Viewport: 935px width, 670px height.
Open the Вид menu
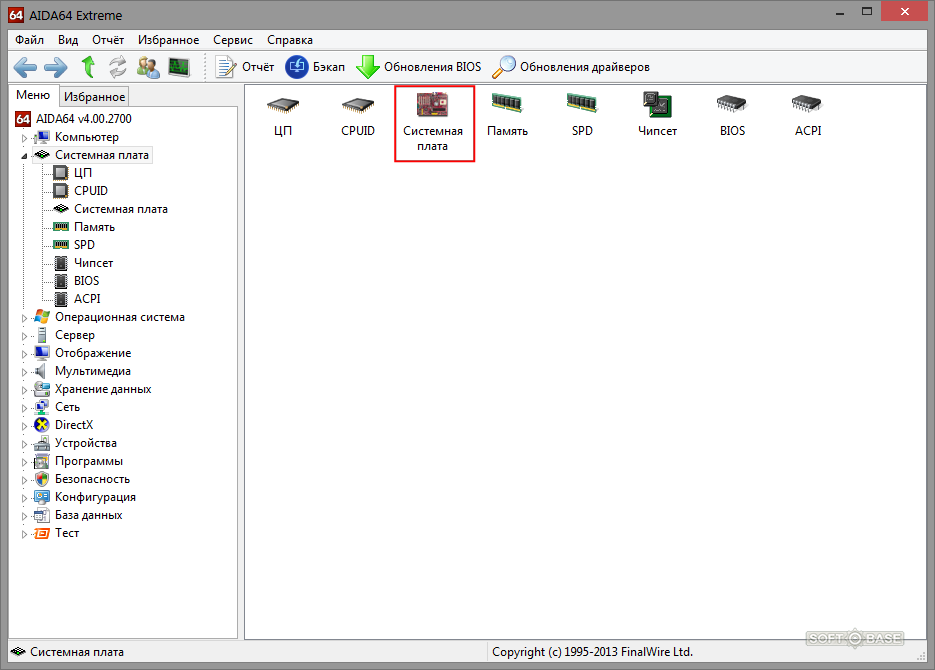tap(68, 40)
